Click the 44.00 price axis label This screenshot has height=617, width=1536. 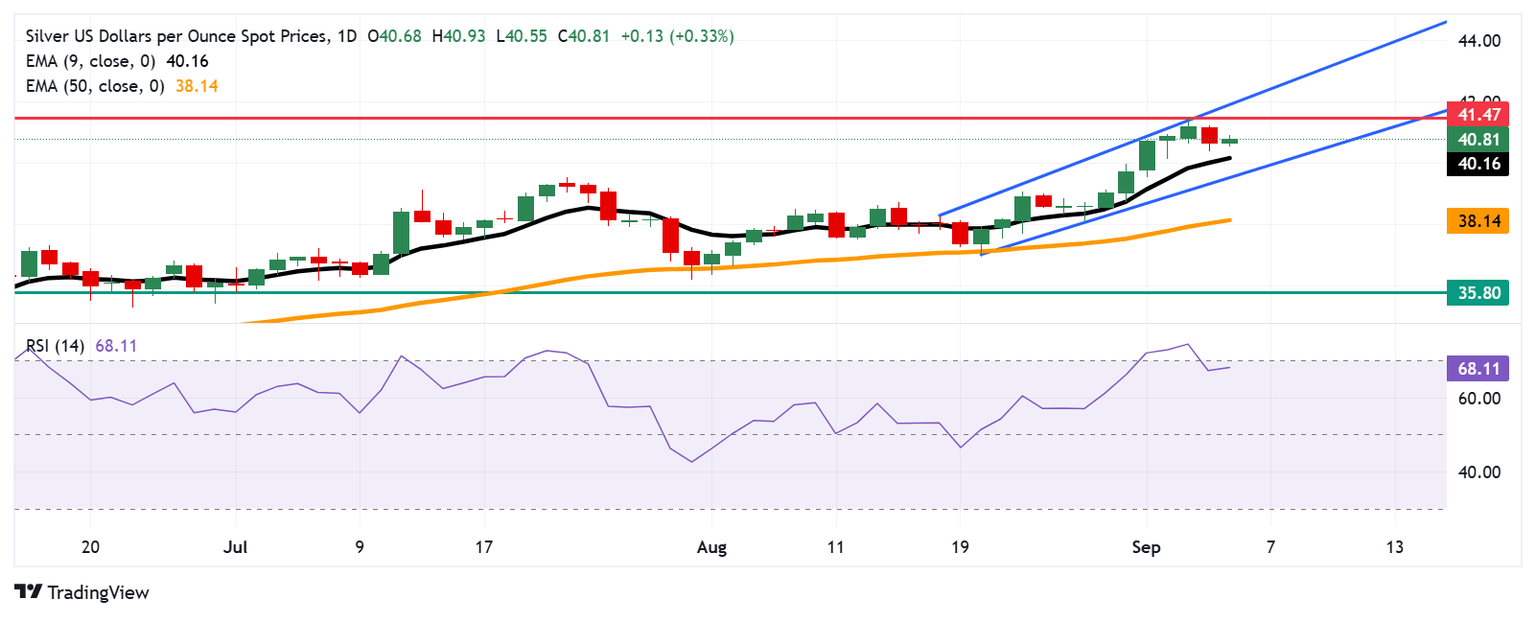[x=1480, y=41]
